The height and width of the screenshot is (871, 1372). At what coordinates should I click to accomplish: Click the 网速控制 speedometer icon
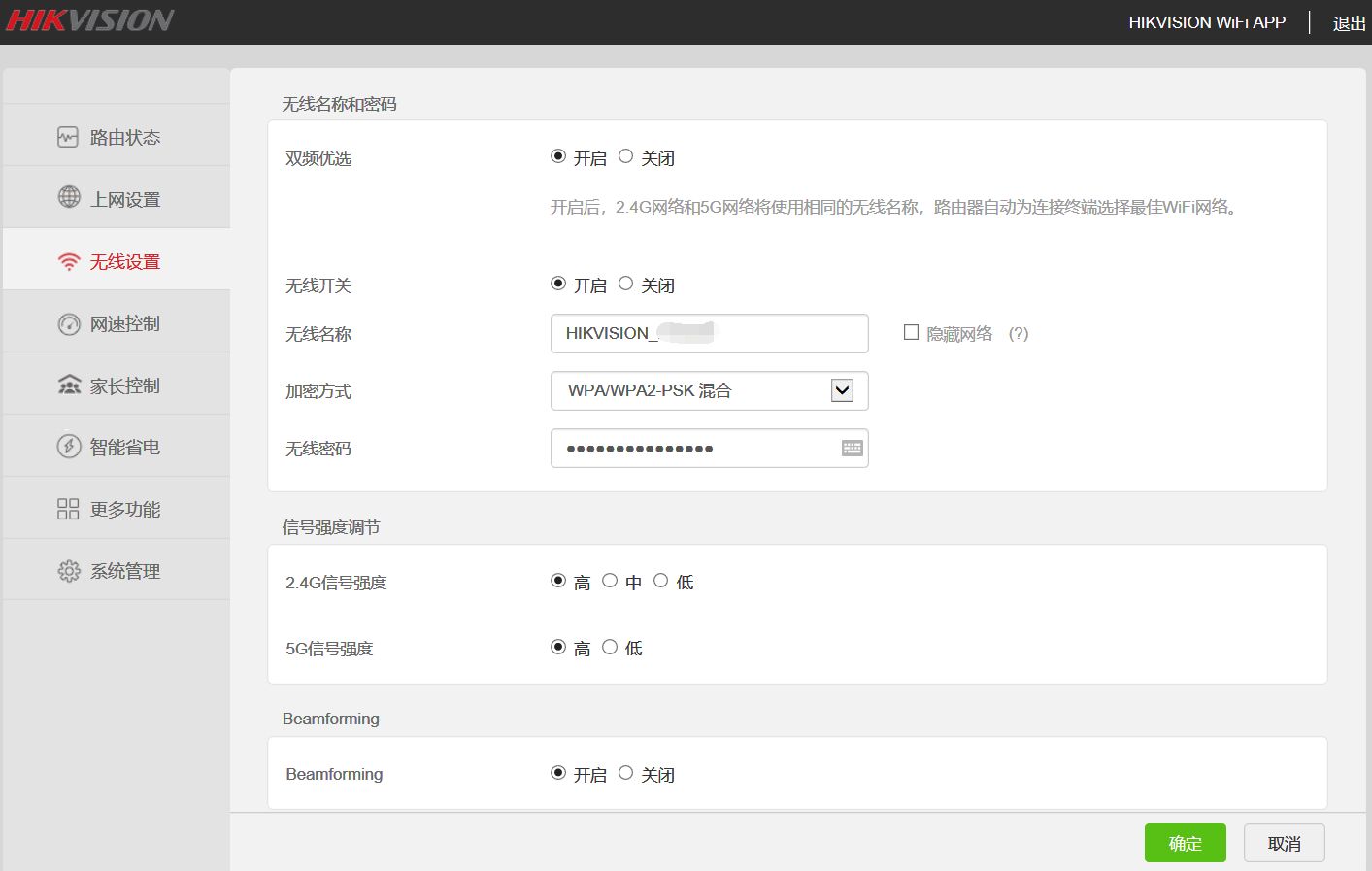[x=69, y=323]
